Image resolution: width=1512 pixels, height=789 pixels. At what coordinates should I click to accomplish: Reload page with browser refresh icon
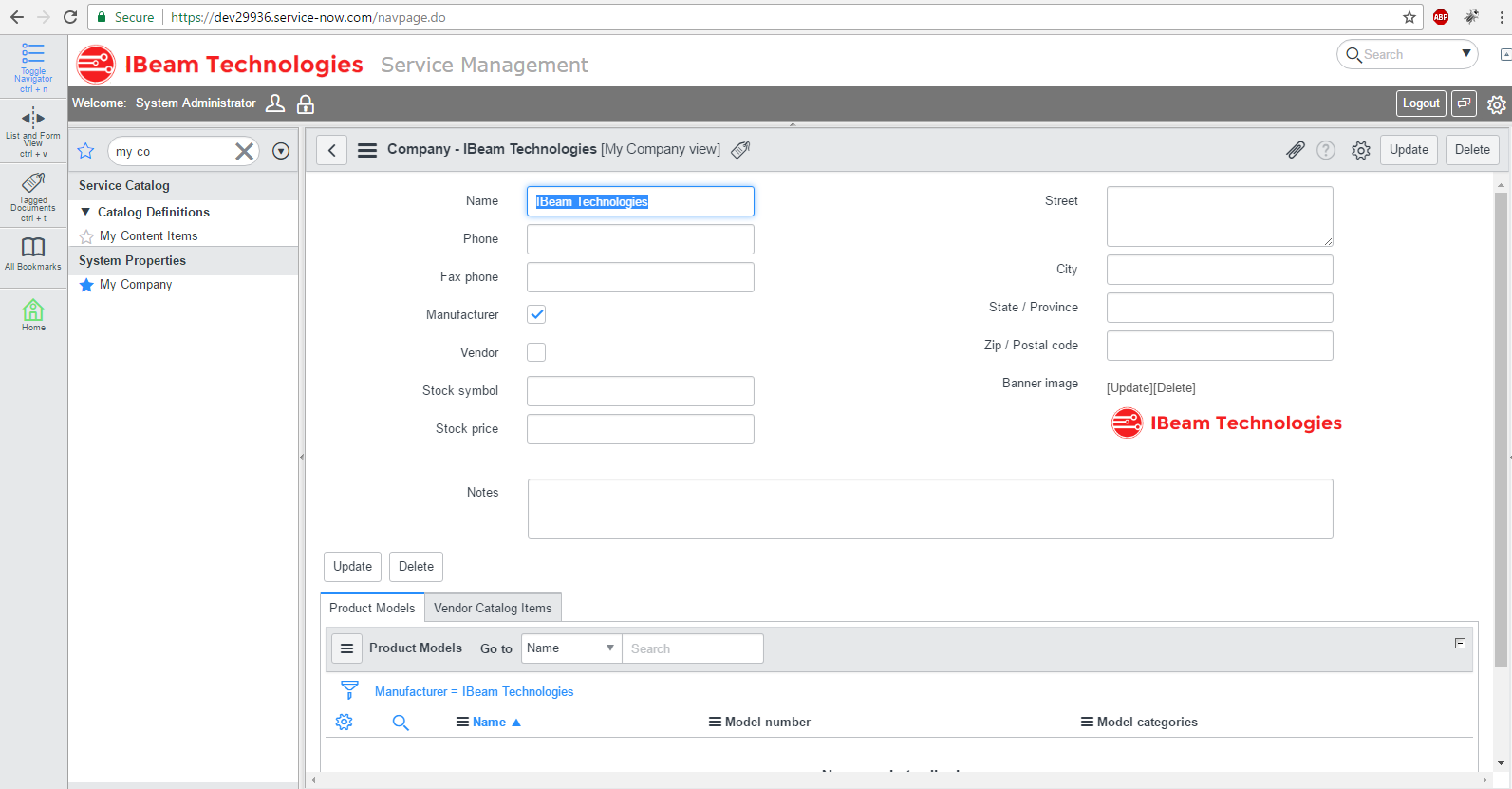pyautogui.click(x=70, y=17)
